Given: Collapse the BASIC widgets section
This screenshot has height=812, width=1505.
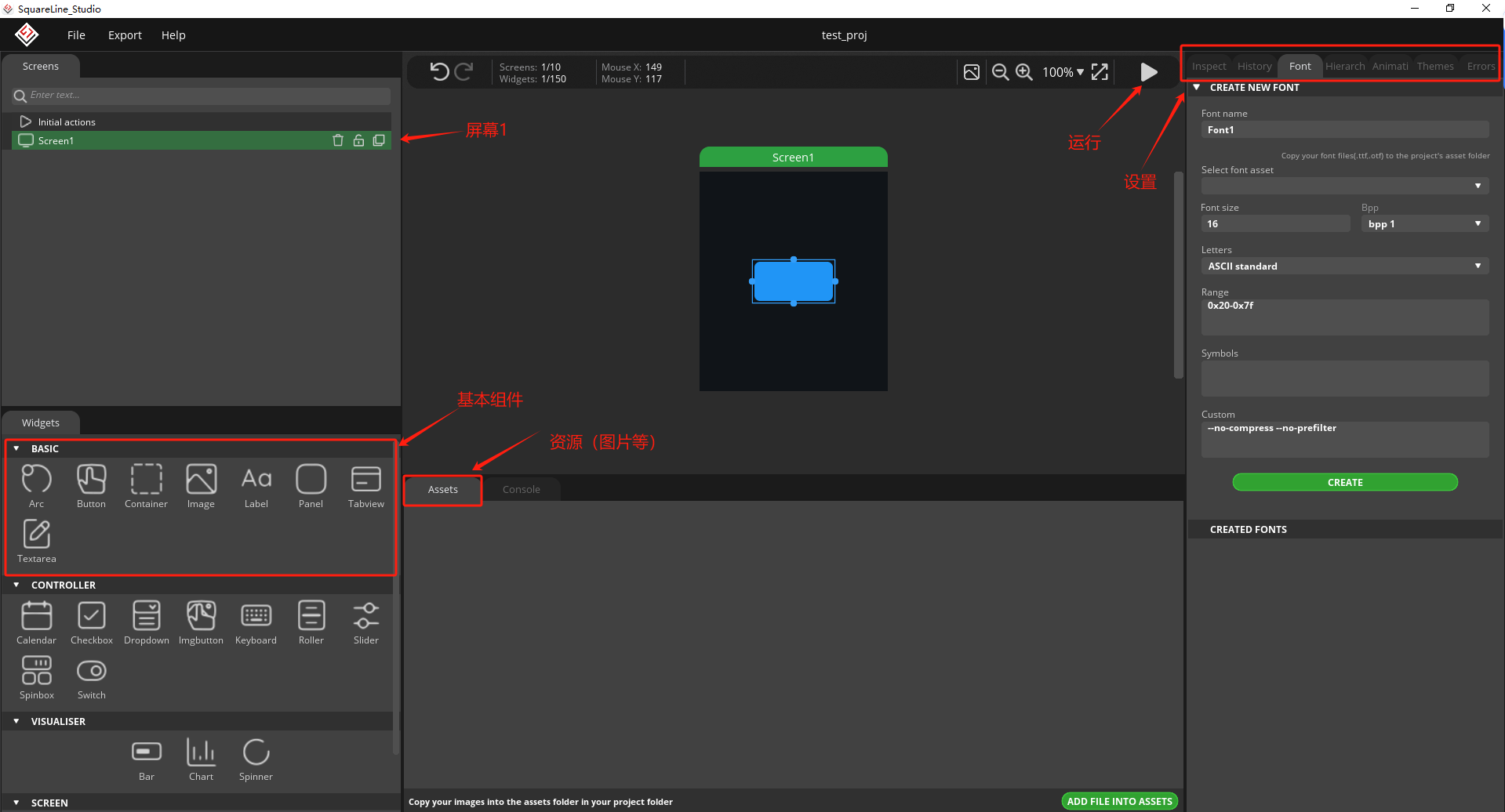Looking at the screenshot, I should pyautogui.click(x=16, y=448).
